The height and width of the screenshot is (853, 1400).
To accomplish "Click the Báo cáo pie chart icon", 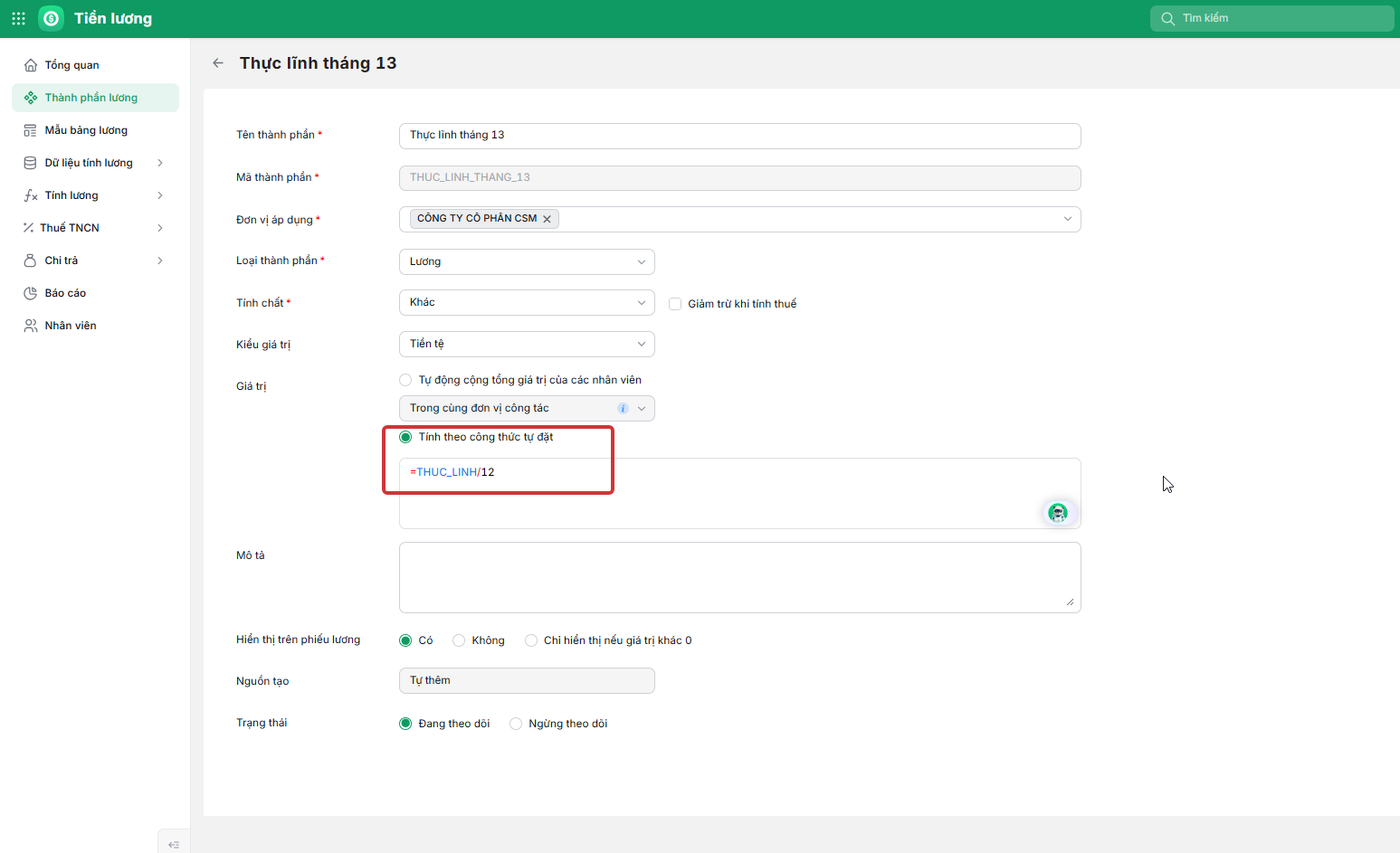I will 31,293.
